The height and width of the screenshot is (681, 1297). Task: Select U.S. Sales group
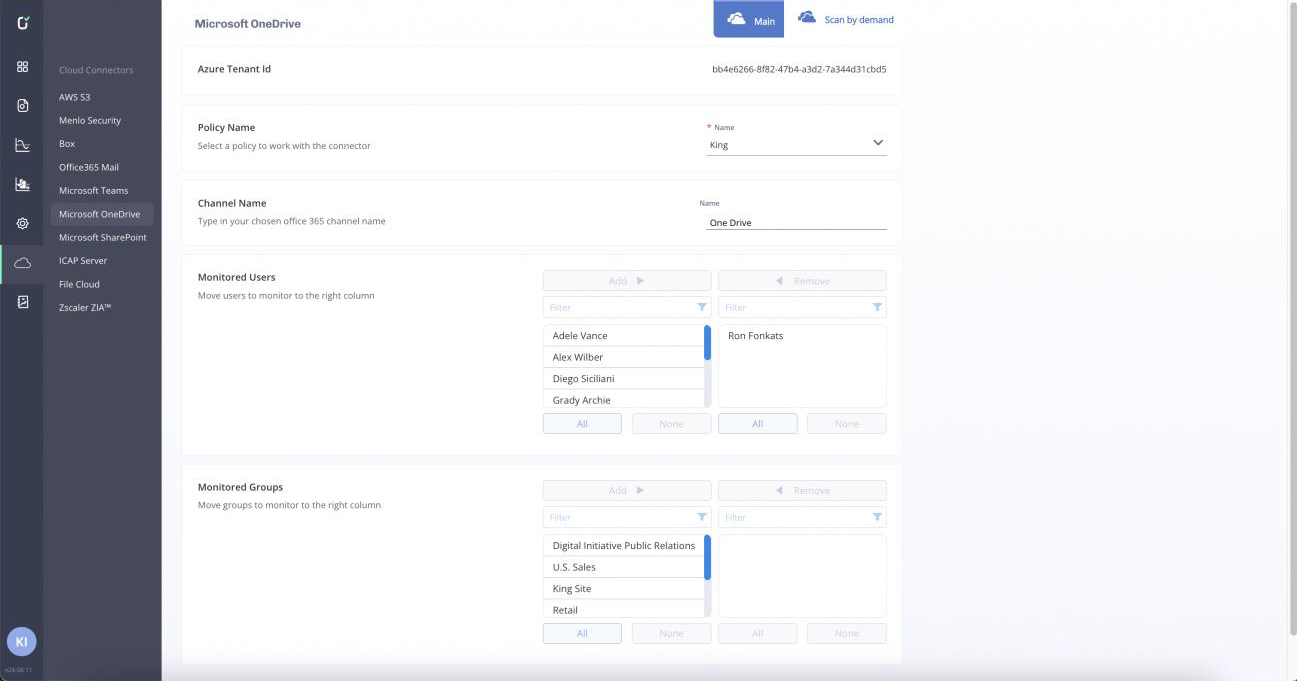(623, 567)
